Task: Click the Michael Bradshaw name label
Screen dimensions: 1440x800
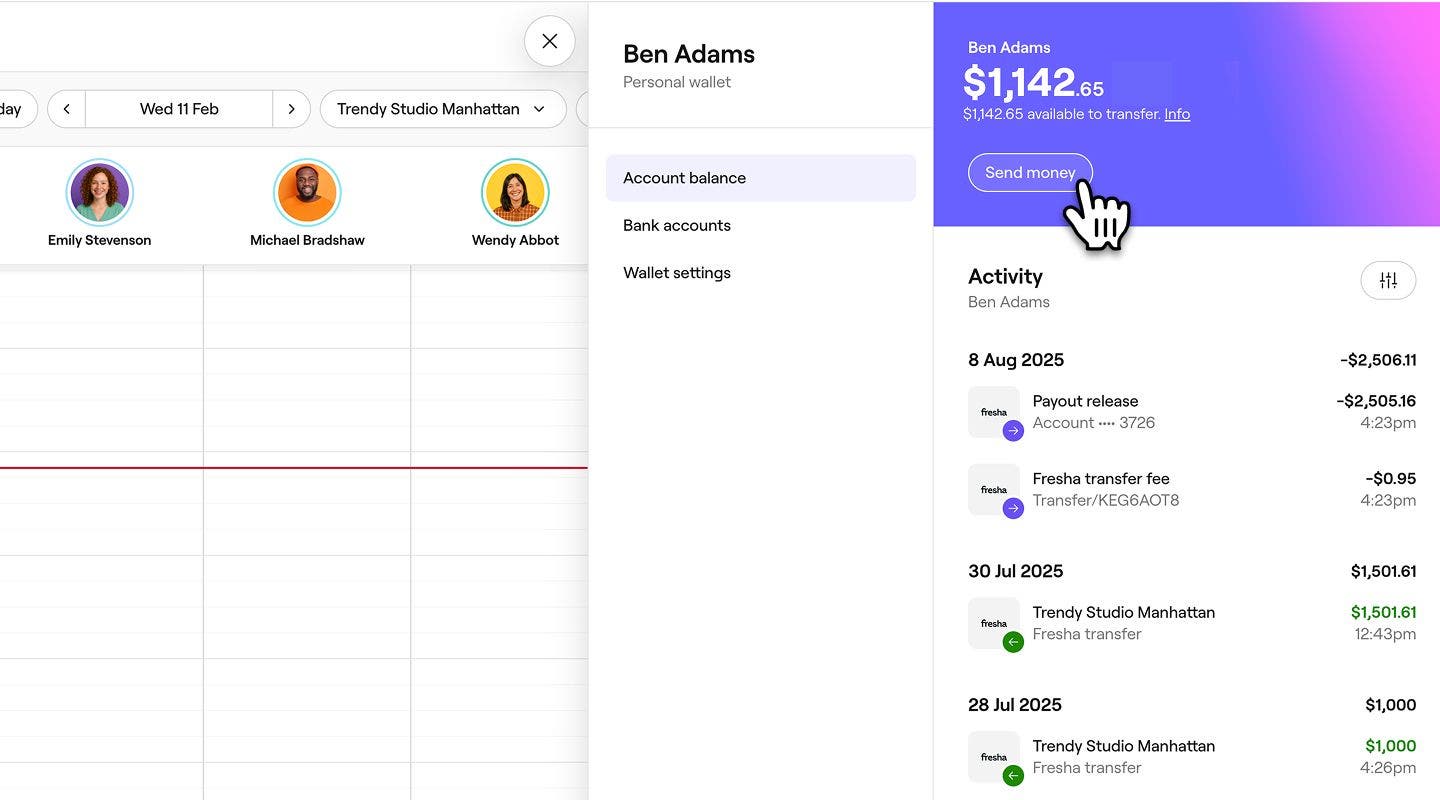Action: click(307, 240)
